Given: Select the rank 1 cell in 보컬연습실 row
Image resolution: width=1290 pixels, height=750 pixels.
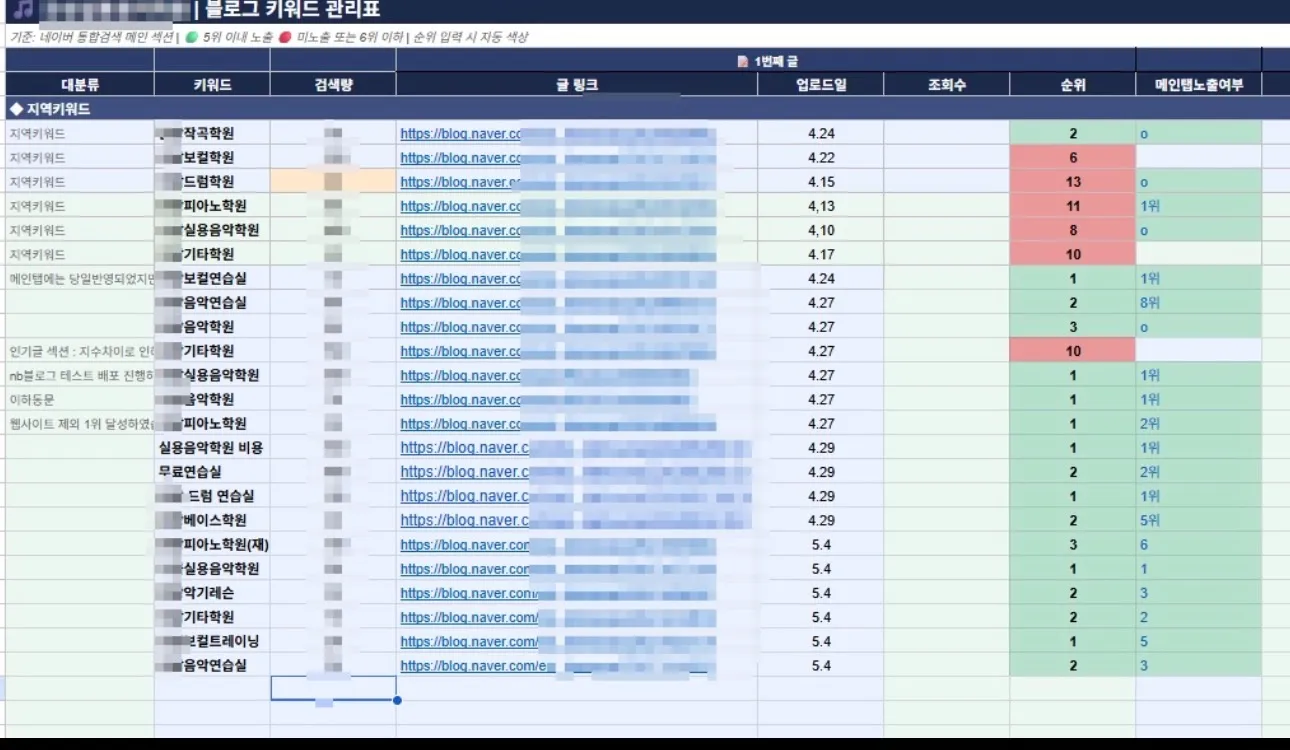Looking at the screenshot, I should 1073,278.
